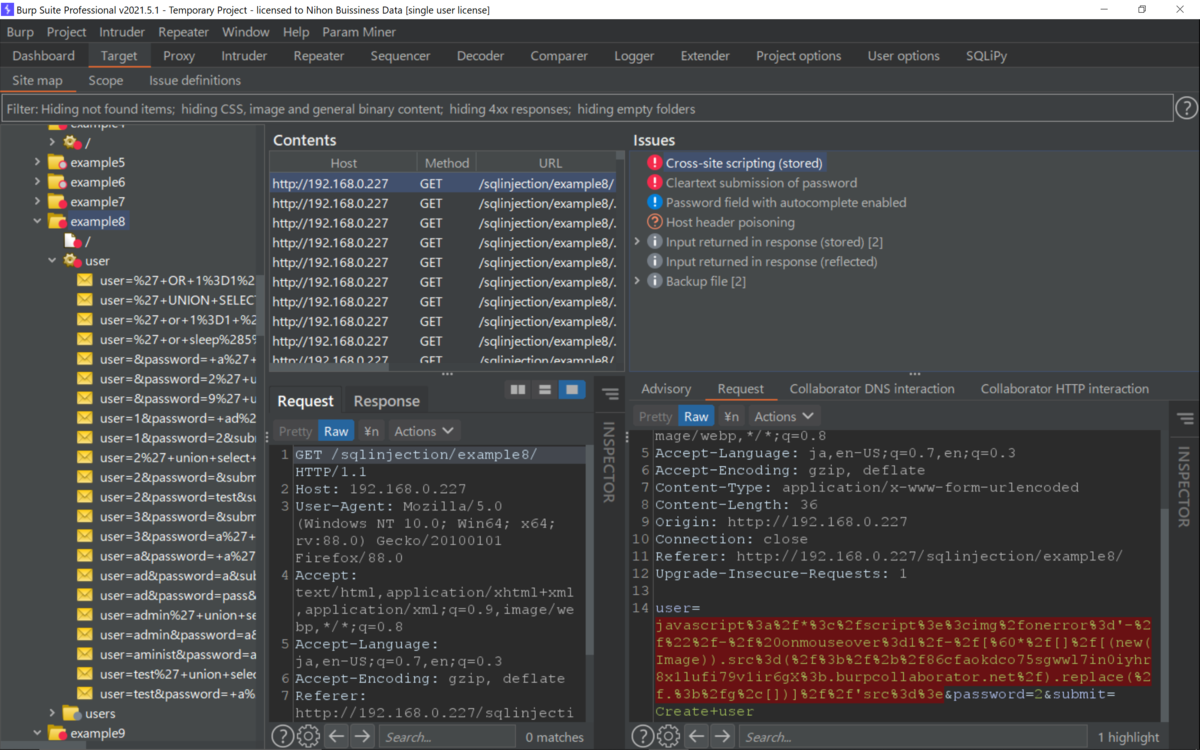Expand the example7 tree node

(x=38, y=202)
